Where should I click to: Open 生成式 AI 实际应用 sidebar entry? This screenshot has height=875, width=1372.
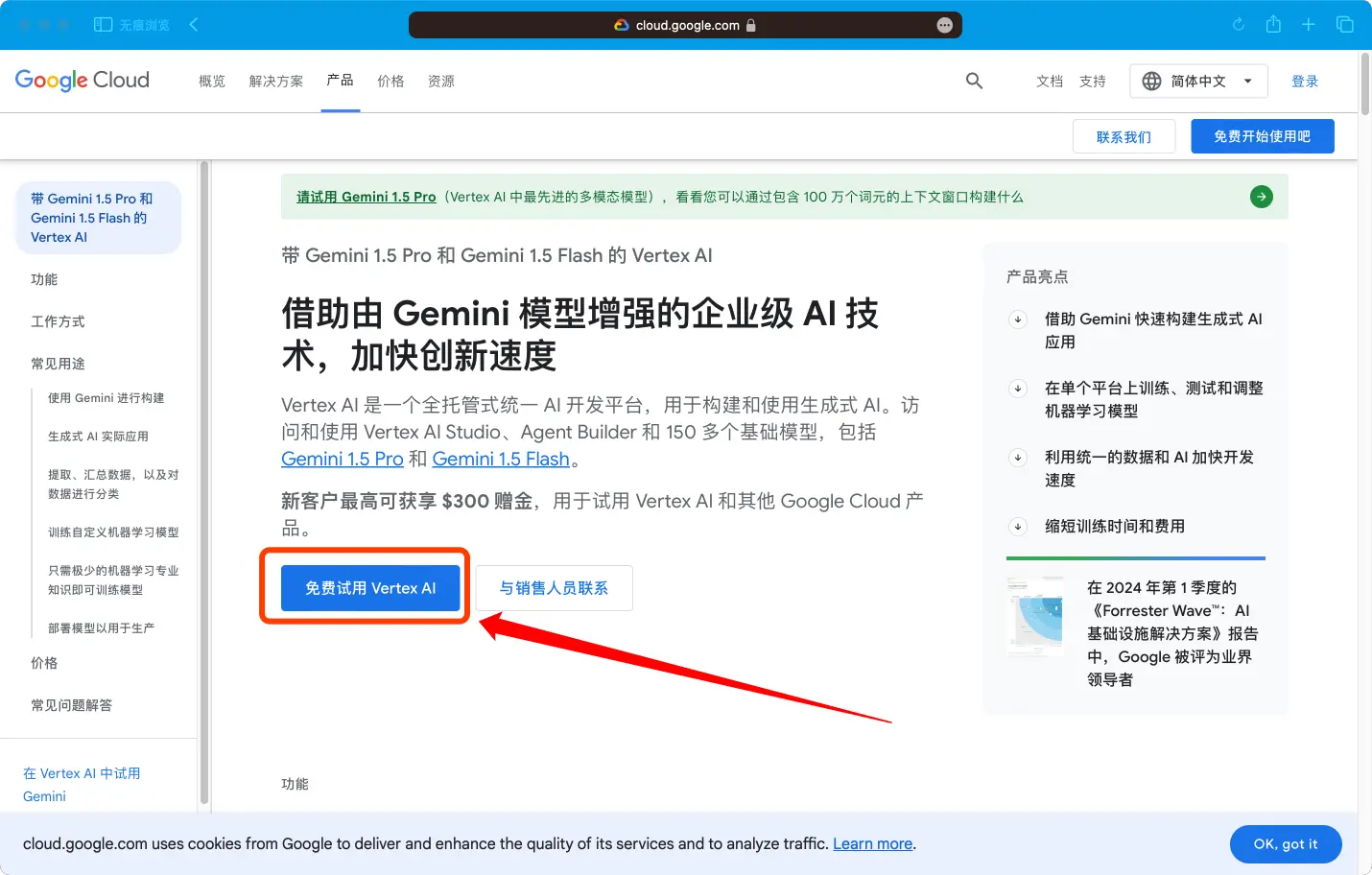coord(98,437)
